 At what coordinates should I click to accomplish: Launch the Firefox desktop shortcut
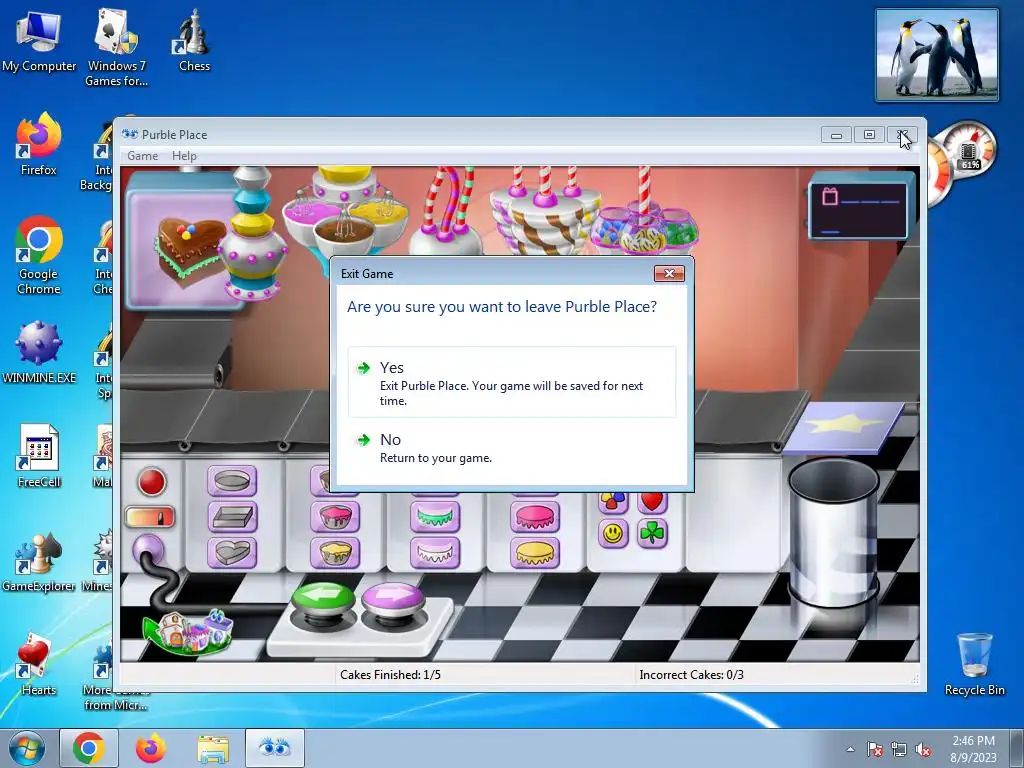(39, 144)
